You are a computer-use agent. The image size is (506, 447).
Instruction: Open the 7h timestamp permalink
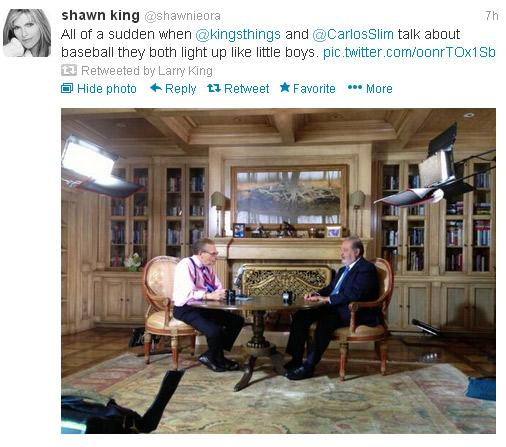click(x=492, y=16)
